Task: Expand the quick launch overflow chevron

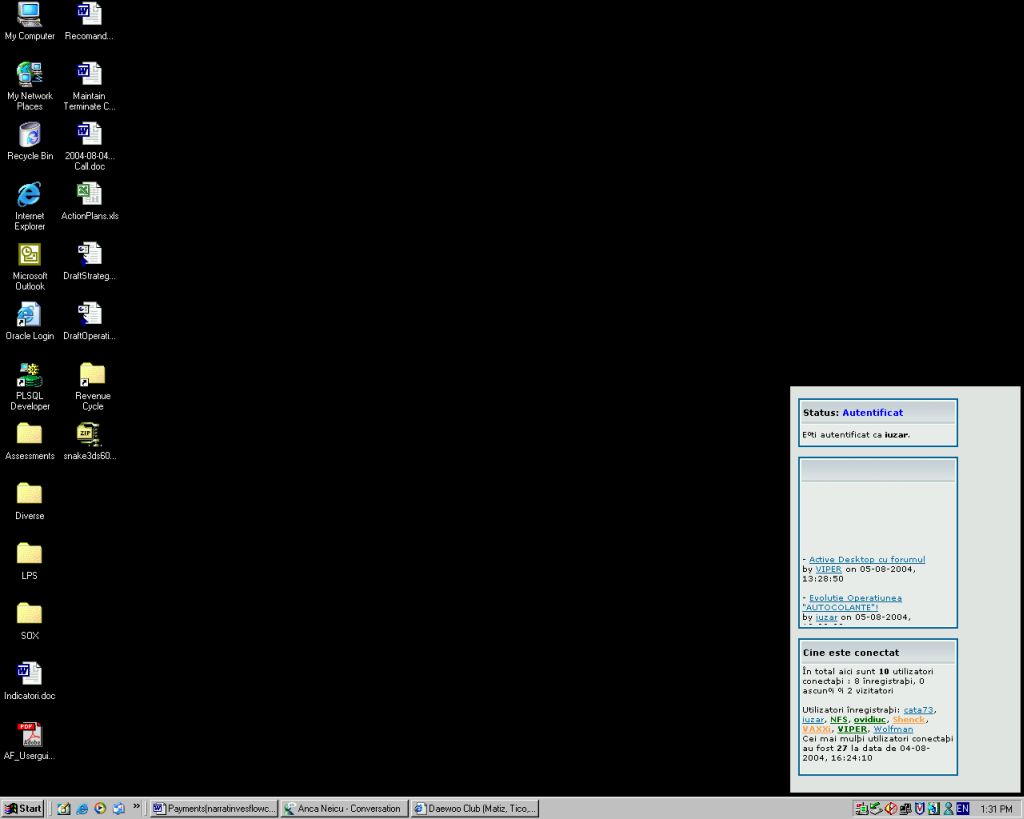Action: [x=137, y=806]
